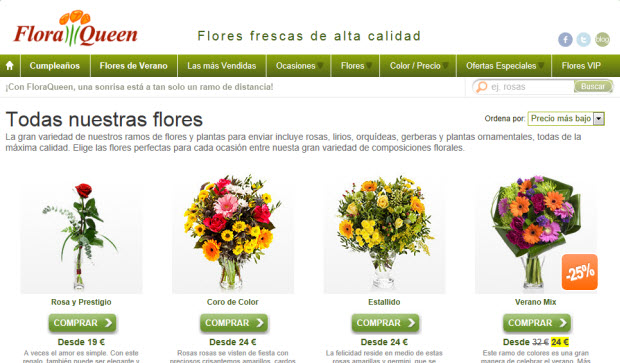
Task: Click the Estallido title link
Action: [384, 302]
